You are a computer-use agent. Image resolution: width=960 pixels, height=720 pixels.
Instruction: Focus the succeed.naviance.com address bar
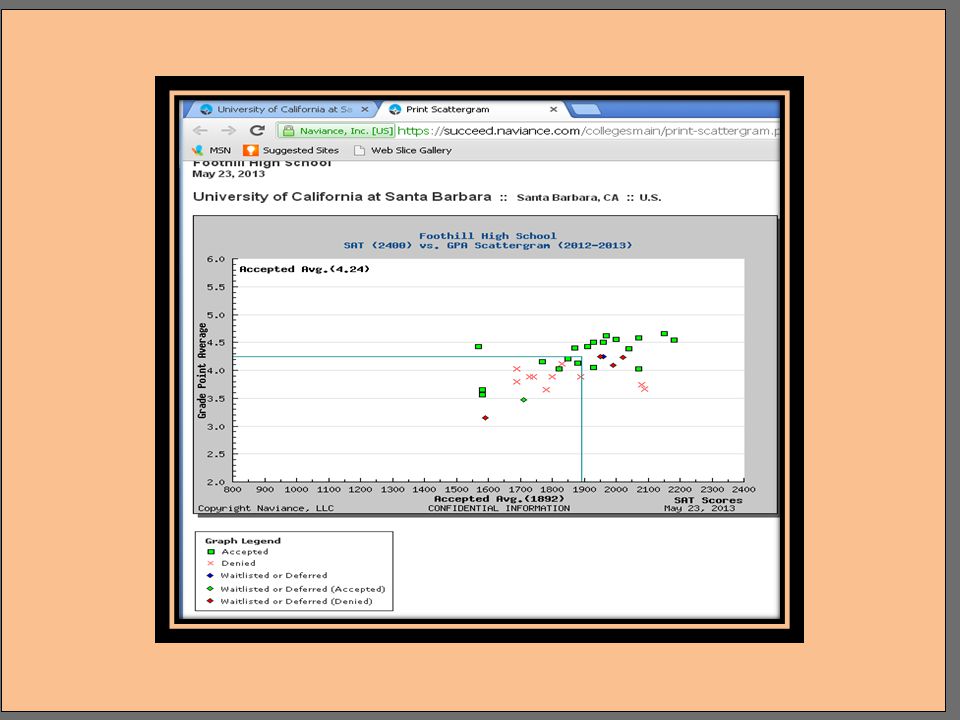tap(588, 130)
